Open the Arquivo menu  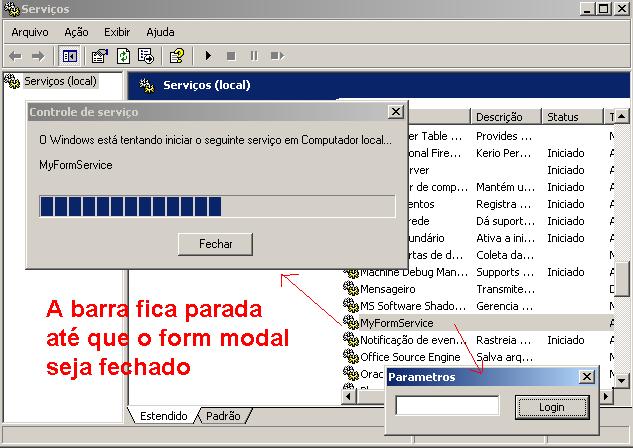tap(30, 32)
